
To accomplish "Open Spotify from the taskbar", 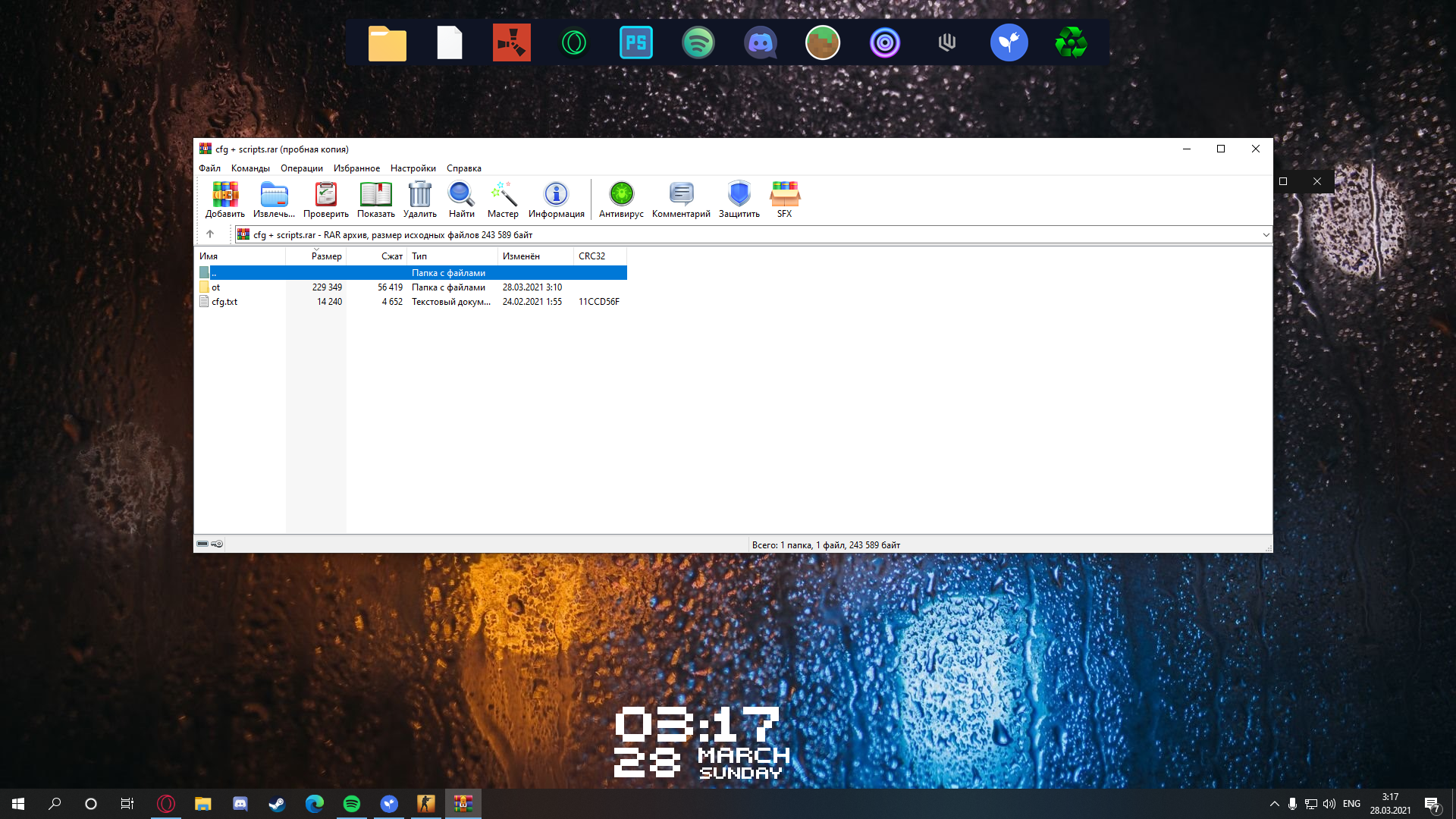I will pos(352,804).
